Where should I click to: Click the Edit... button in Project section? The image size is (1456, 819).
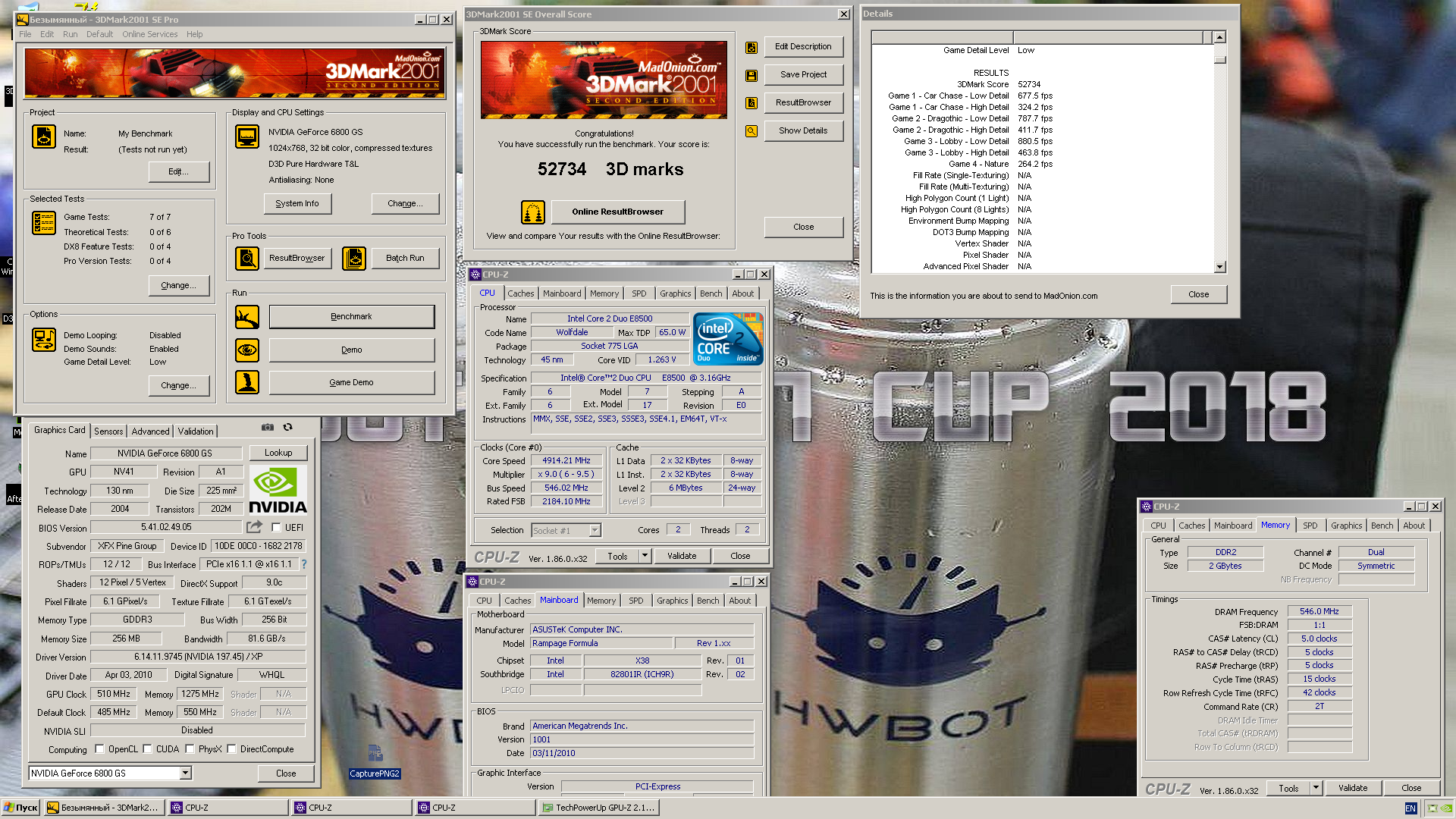179,171
